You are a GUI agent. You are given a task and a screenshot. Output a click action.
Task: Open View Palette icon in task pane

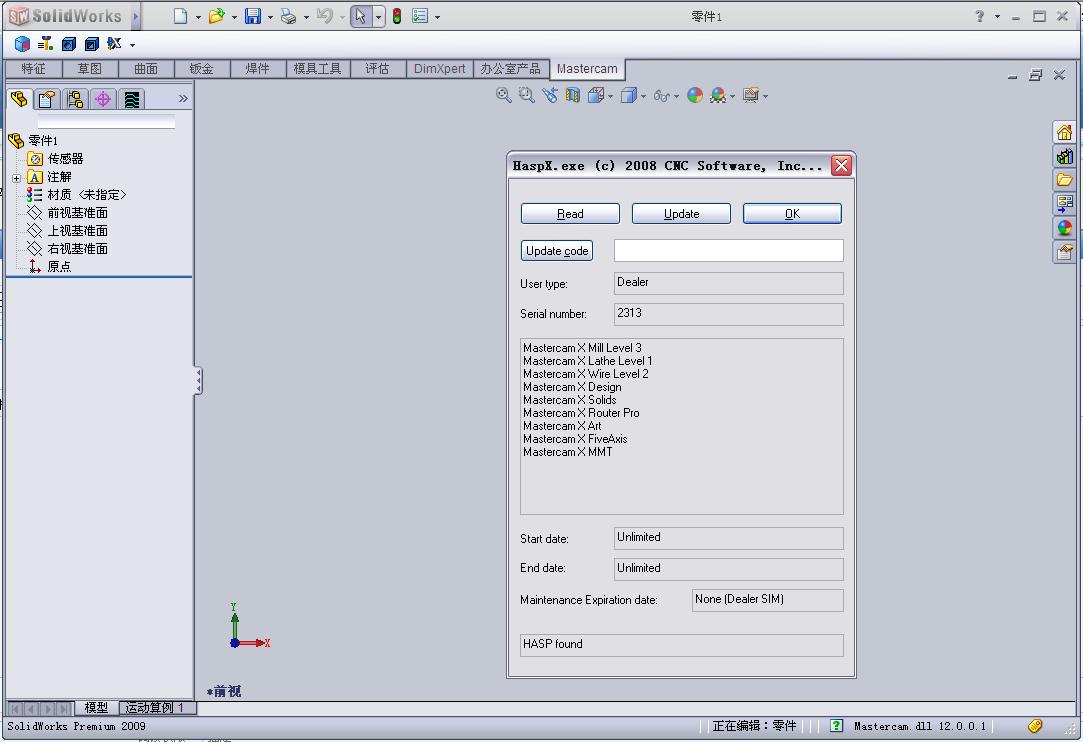tap(1064, 204)
